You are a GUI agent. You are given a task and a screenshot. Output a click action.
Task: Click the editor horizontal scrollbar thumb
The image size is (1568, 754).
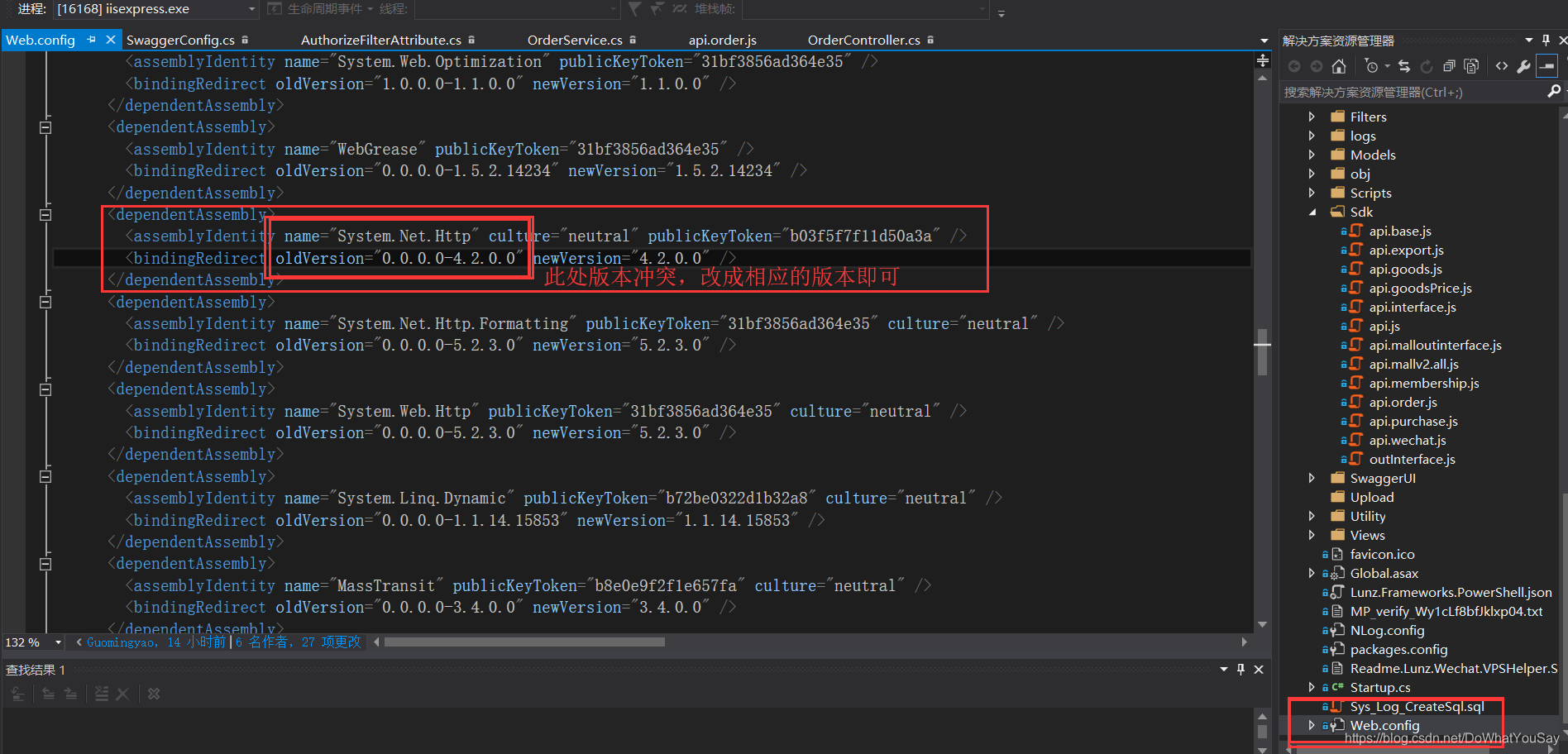(x=524, y=642)
